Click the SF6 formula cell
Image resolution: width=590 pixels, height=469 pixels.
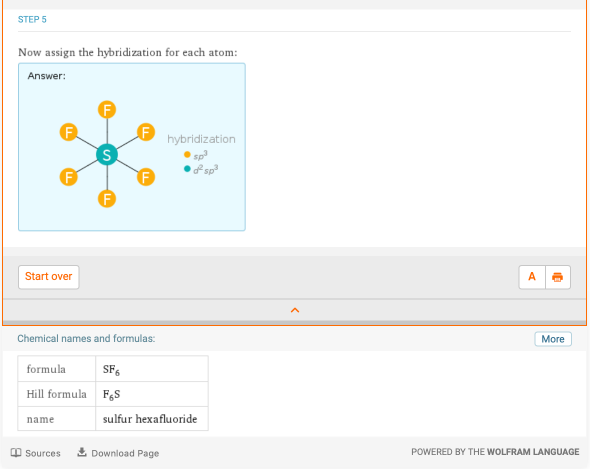(x=152, y=369)
